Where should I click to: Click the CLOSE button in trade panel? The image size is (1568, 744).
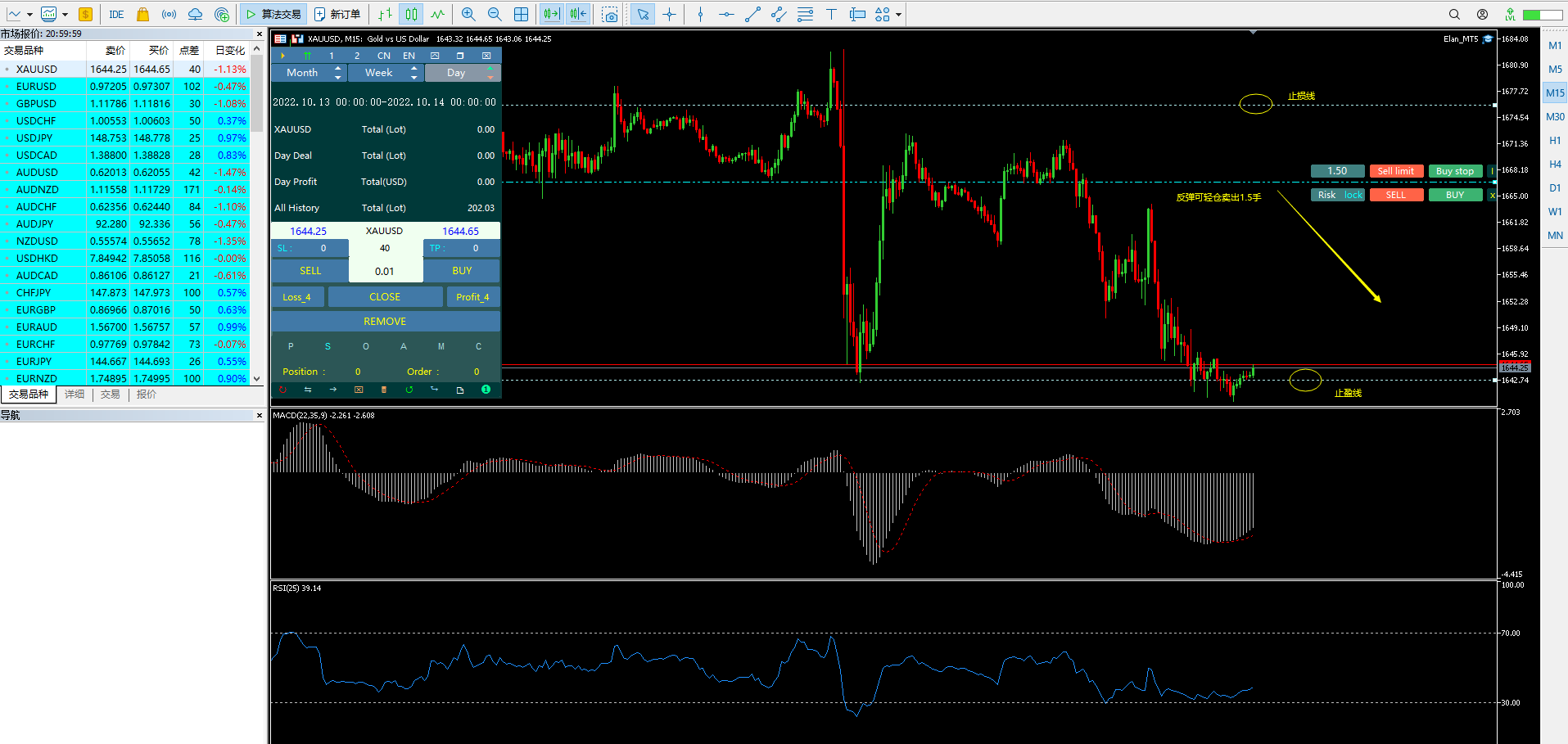(385, 297)
